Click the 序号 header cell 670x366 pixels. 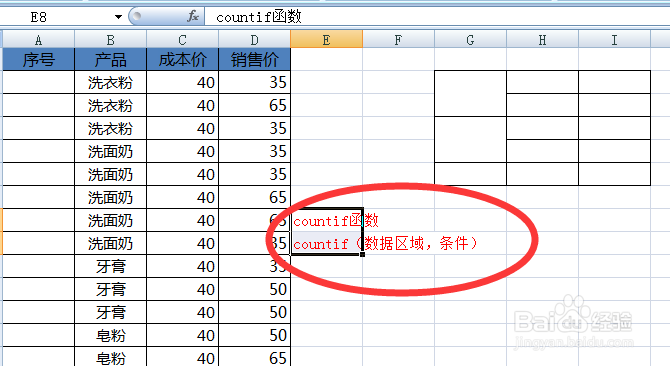coord(38,59)
